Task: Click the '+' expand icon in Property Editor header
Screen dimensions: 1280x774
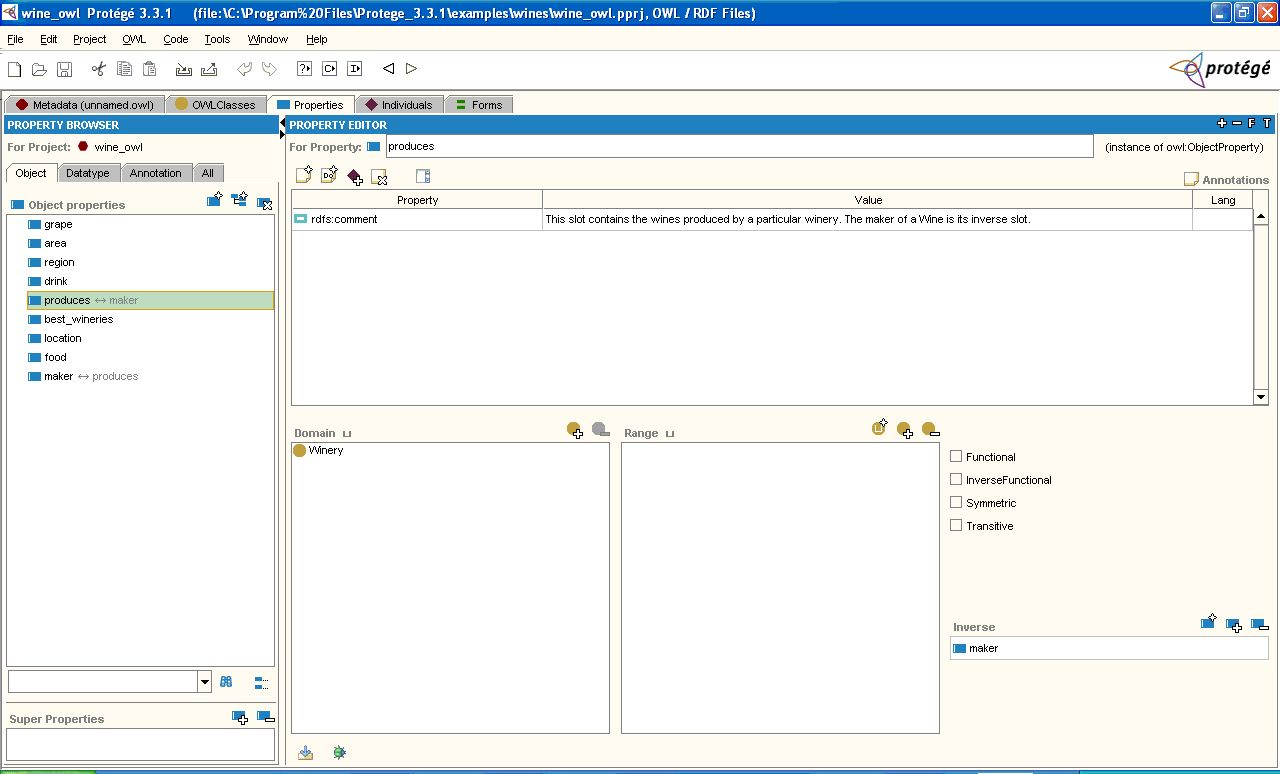Action: [x=1222, y=124]
